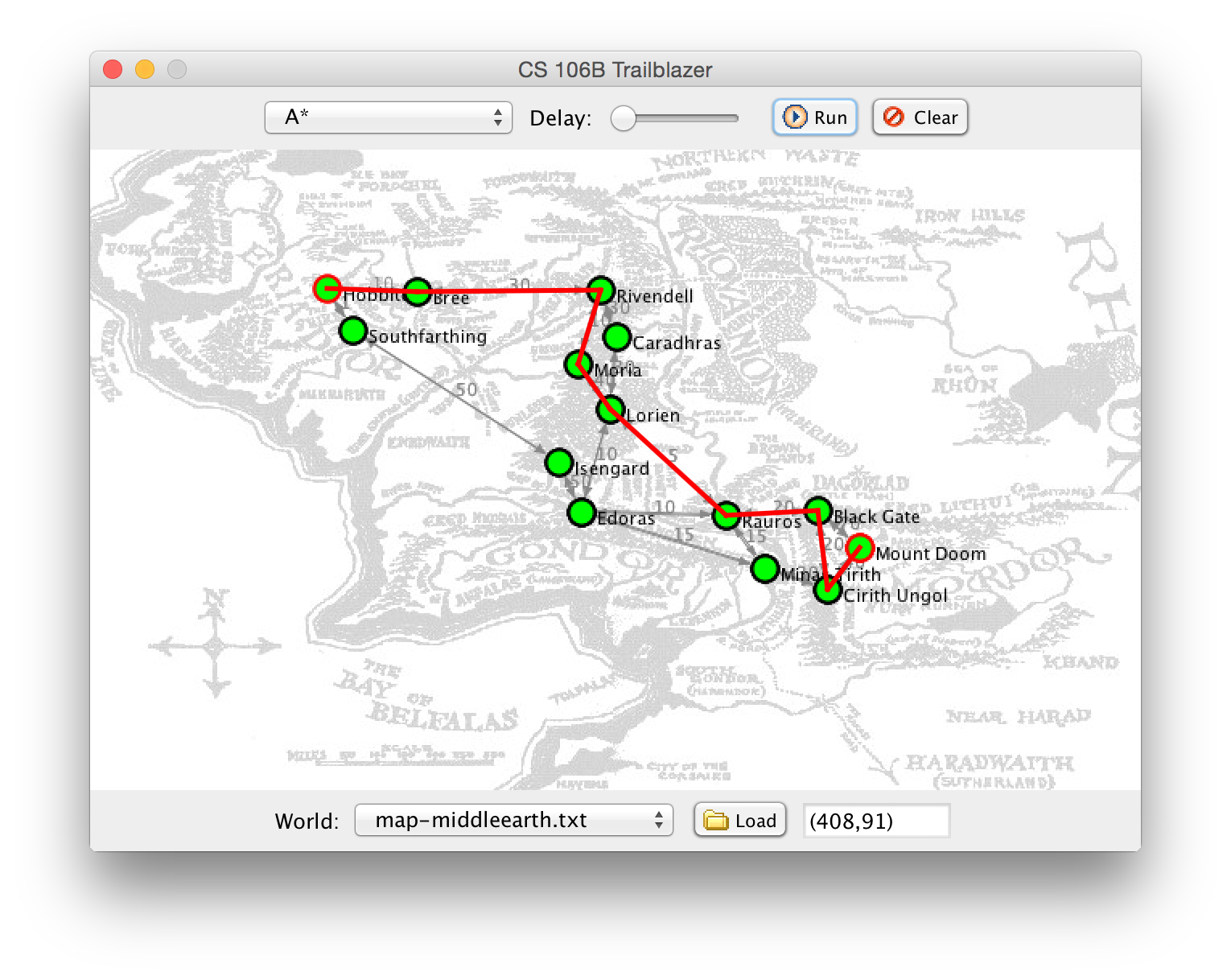Click the Lorien node circle

(x=611, y=410)
